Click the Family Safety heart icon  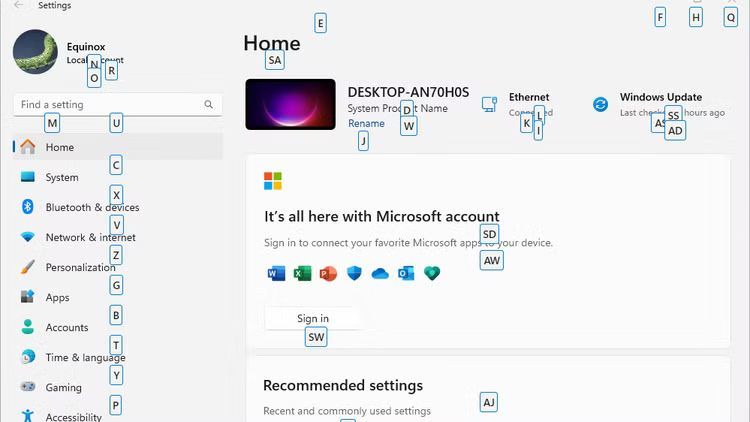[432, 273]
